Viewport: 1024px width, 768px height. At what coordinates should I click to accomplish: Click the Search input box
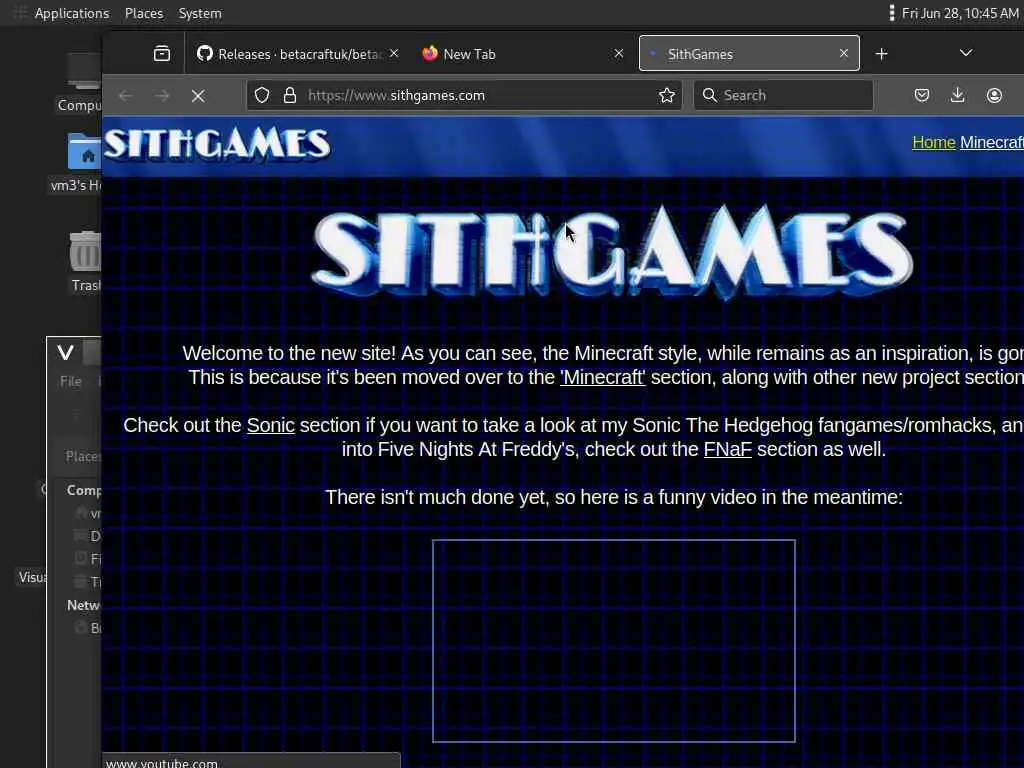coord(783,95)
